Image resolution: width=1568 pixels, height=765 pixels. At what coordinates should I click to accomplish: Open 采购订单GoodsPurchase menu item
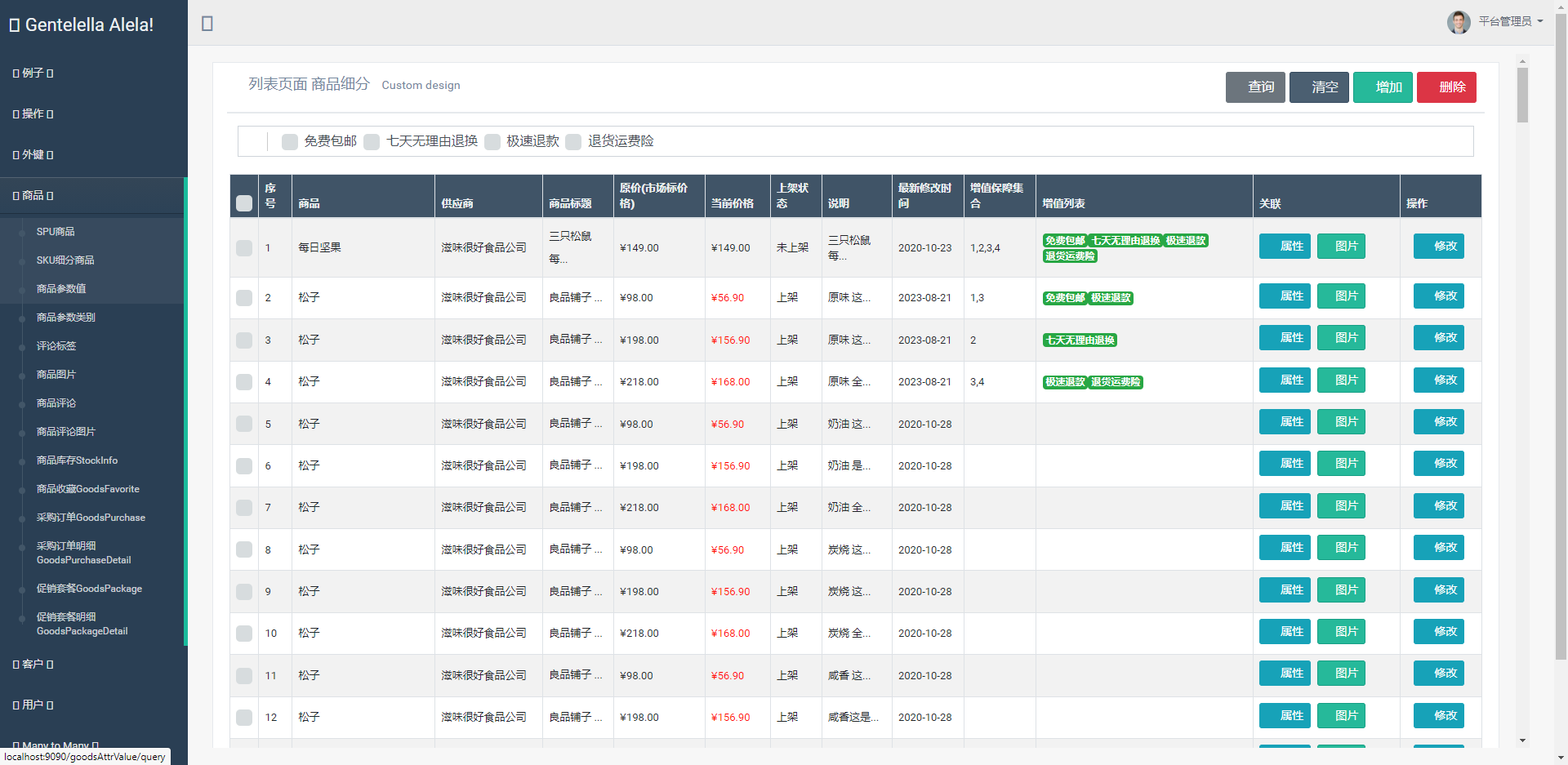(x=91, y=518)
